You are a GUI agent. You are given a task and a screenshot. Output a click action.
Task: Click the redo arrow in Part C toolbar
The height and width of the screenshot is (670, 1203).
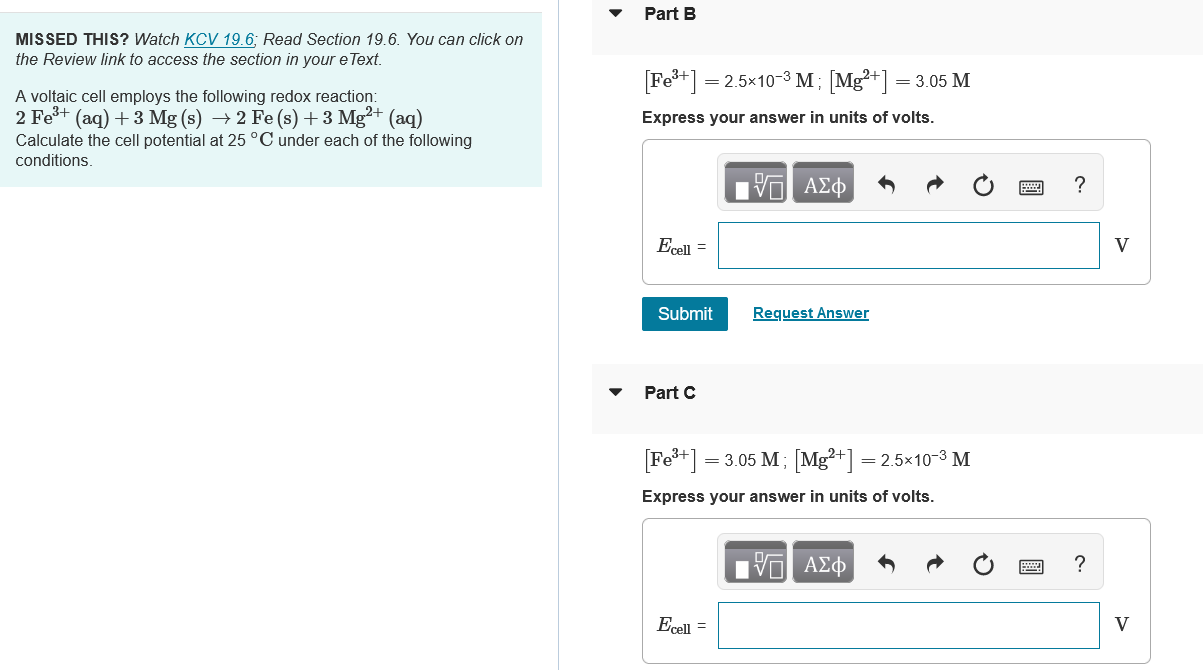935,564
